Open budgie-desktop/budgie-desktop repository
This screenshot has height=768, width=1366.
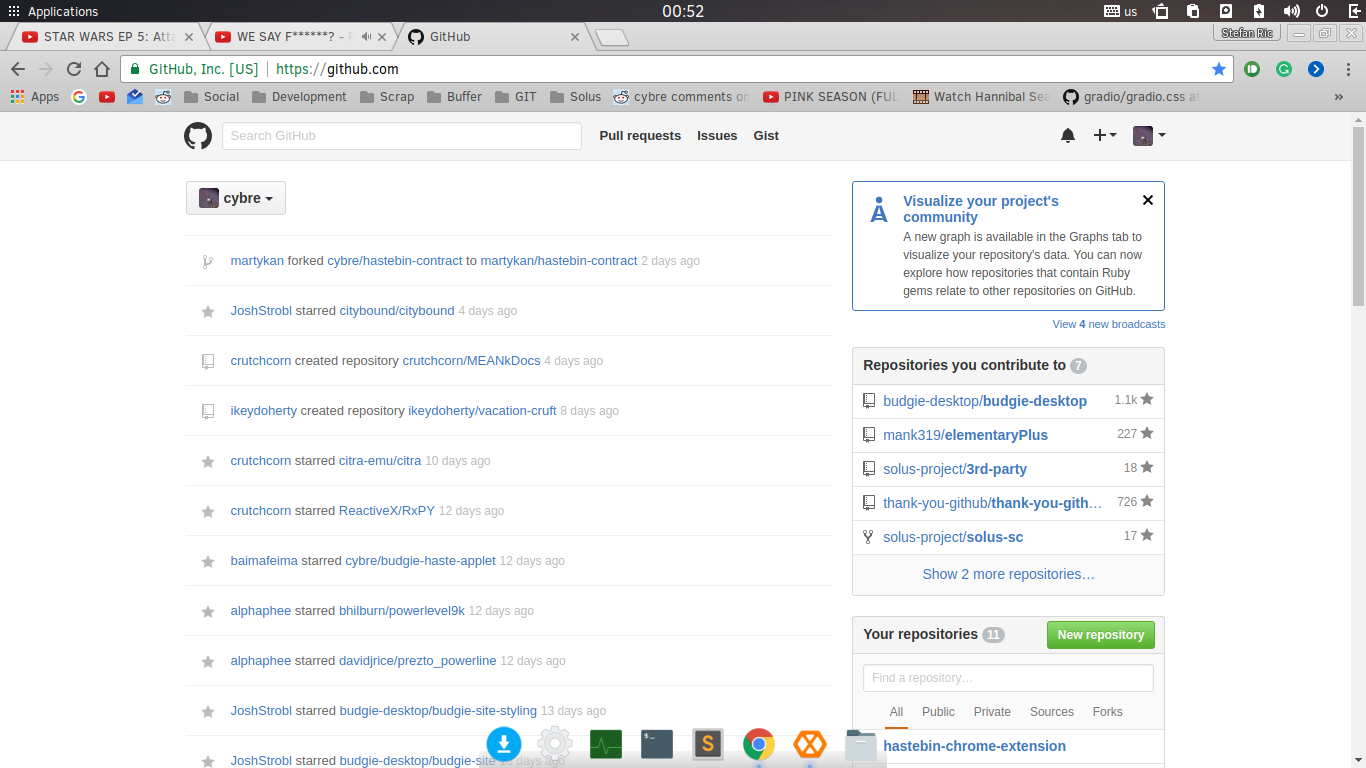click(985, 401)
